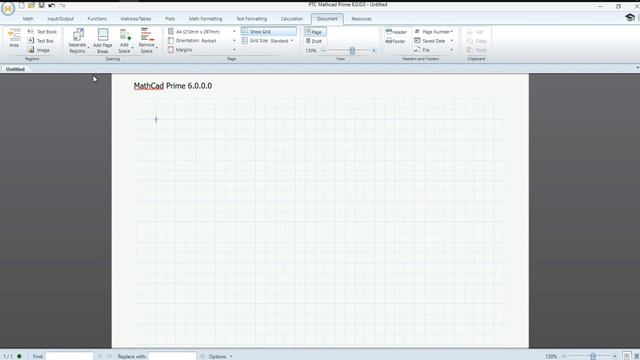Open the Calculation ribbon tab
This screenshot has height=360, width=640.
point(292,19)
